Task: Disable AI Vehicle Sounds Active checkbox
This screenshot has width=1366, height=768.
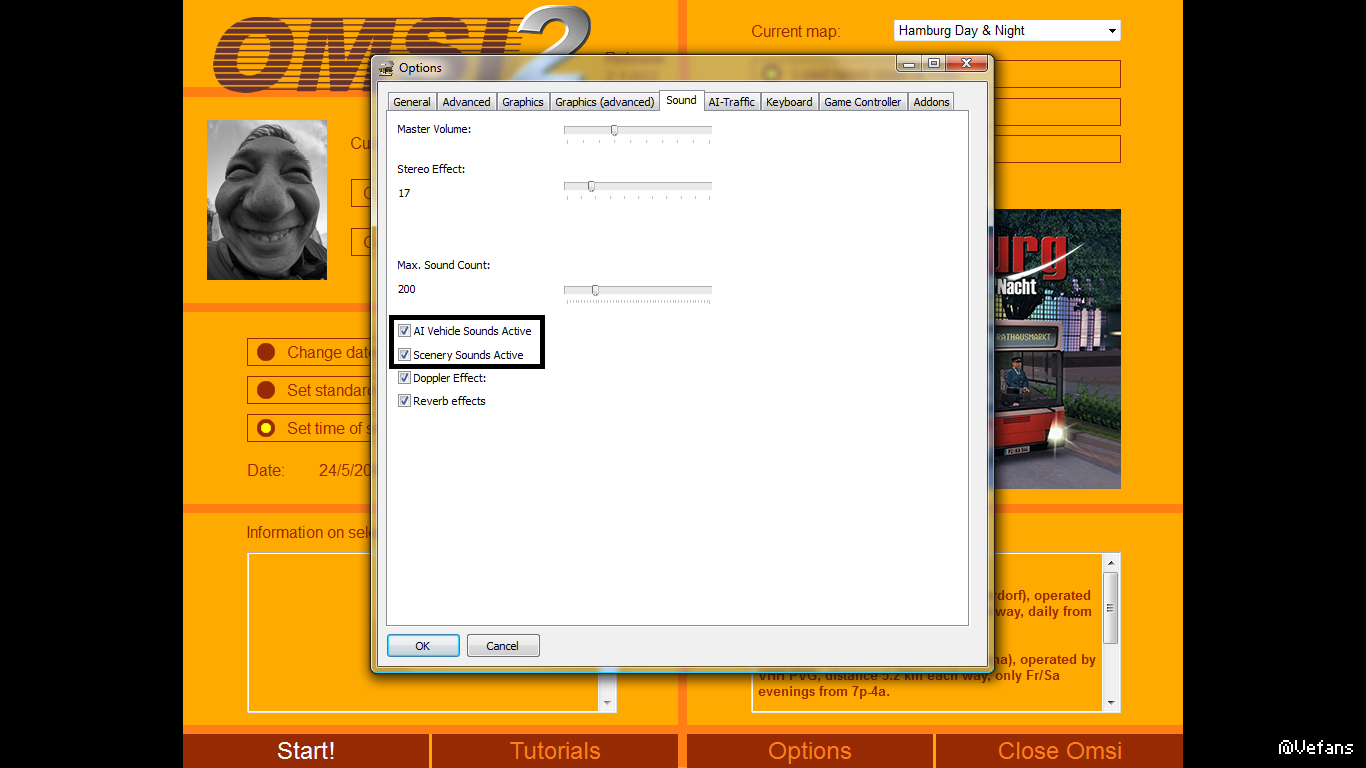Action: [404, 331]
